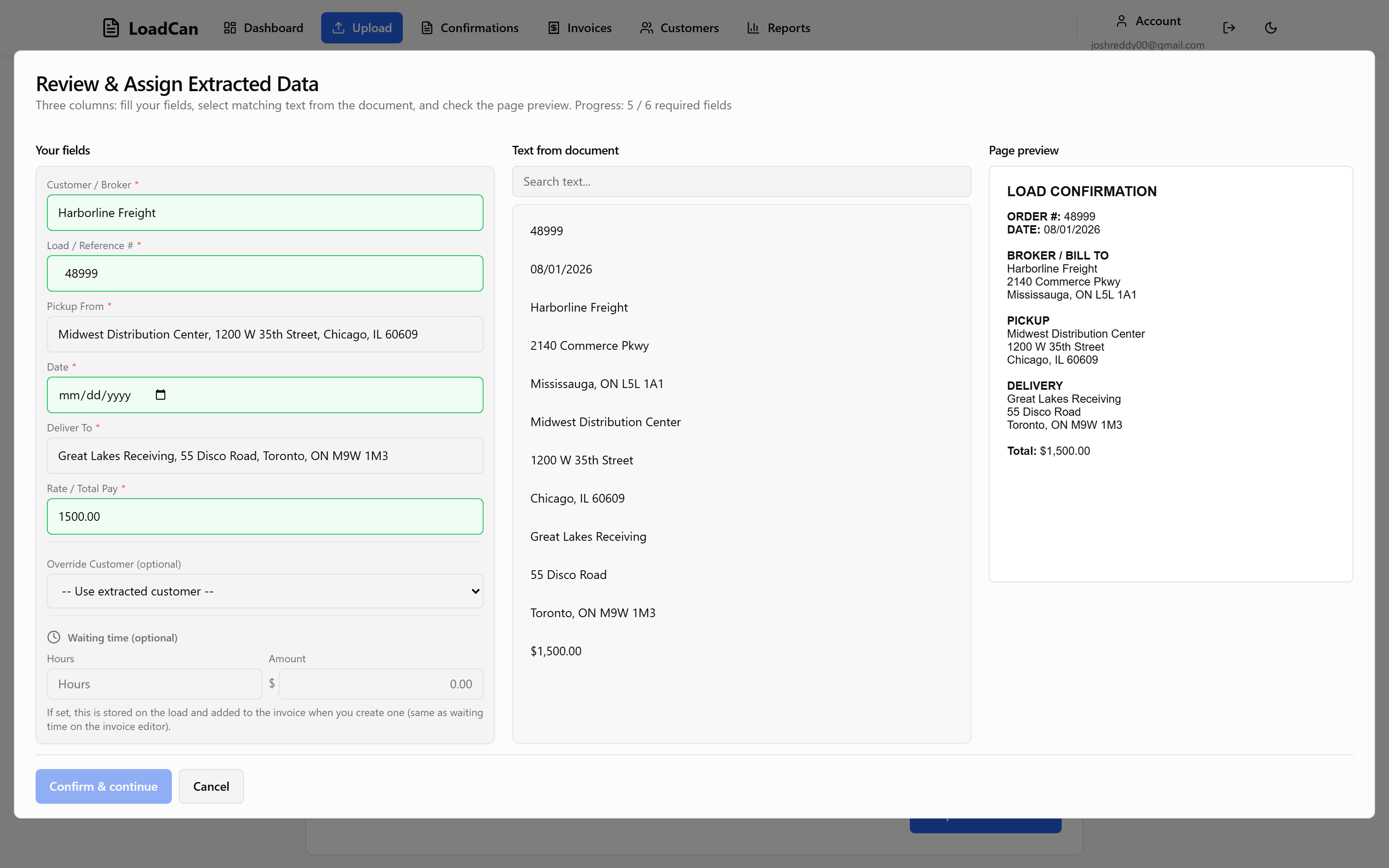Toggle dark mode moon icon

(x=1271, y=27)
